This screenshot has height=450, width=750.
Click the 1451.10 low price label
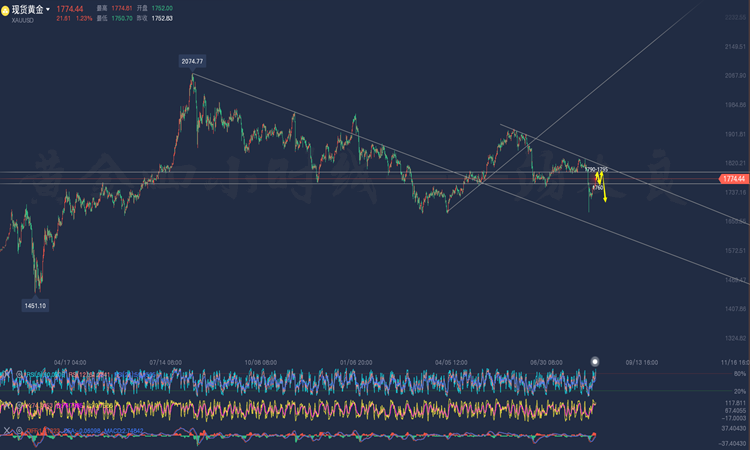point(35,306)
